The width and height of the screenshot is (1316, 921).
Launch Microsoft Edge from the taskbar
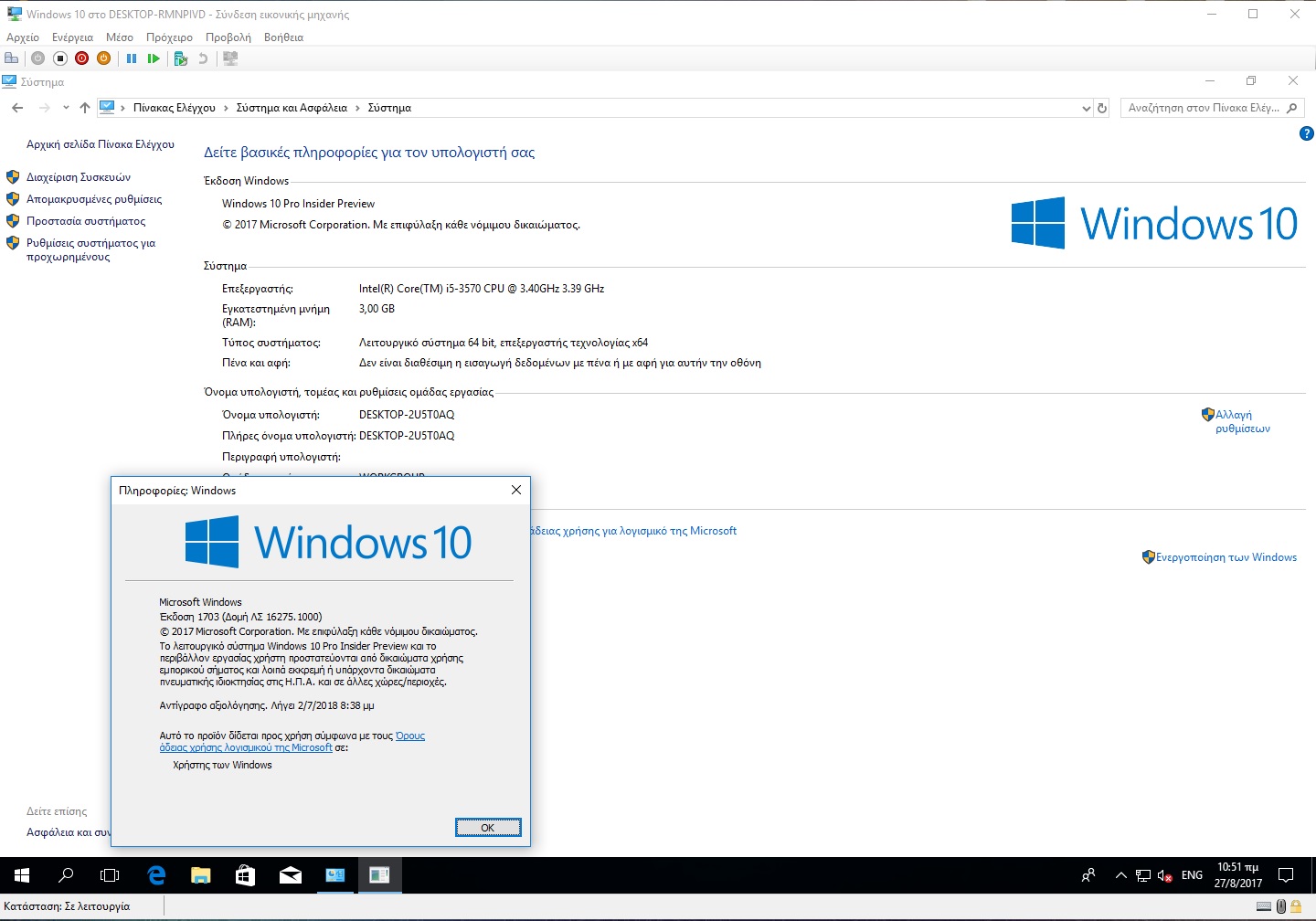[156, 875]
